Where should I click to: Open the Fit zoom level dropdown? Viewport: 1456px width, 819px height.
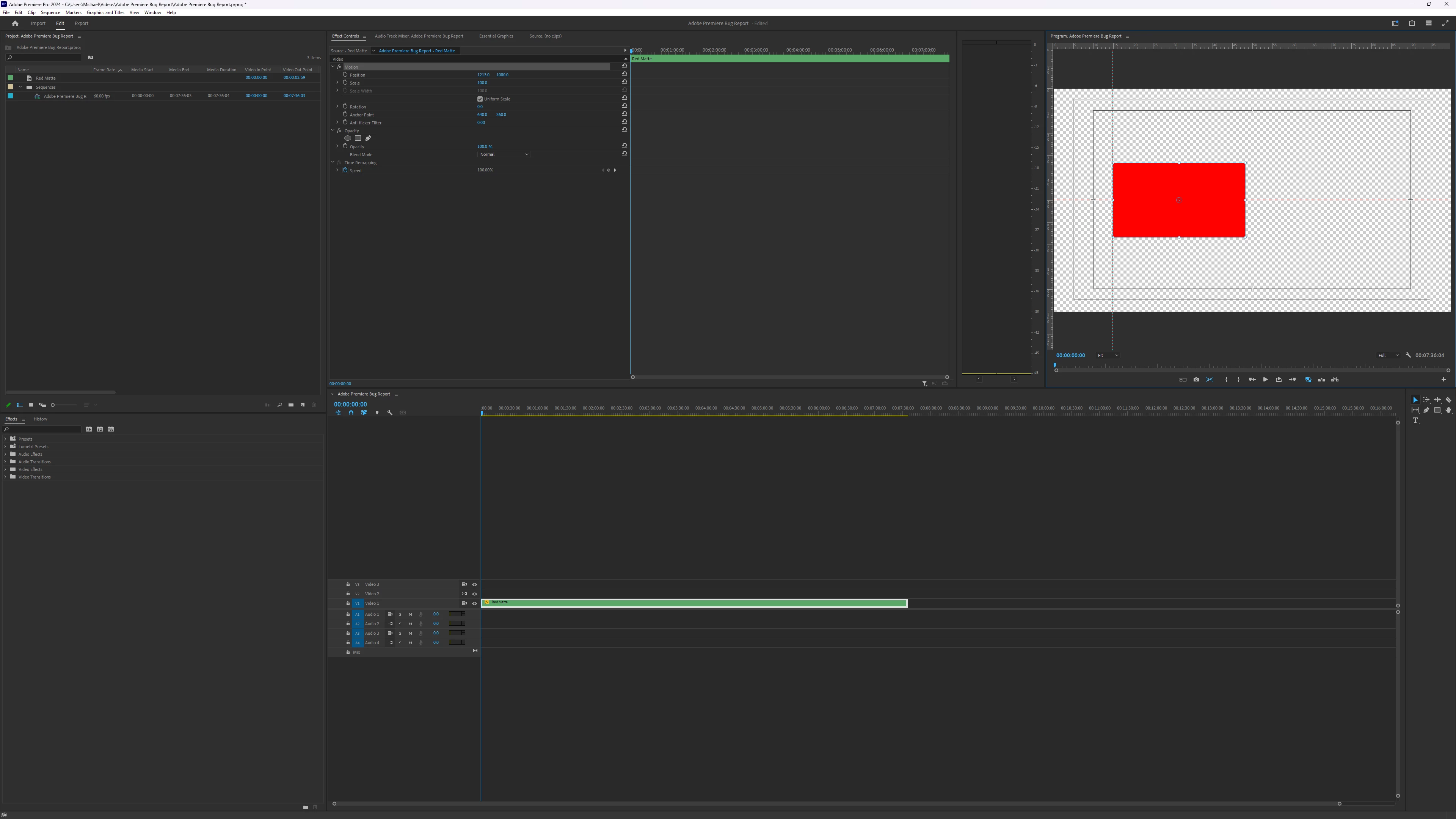click(1108, 356)
